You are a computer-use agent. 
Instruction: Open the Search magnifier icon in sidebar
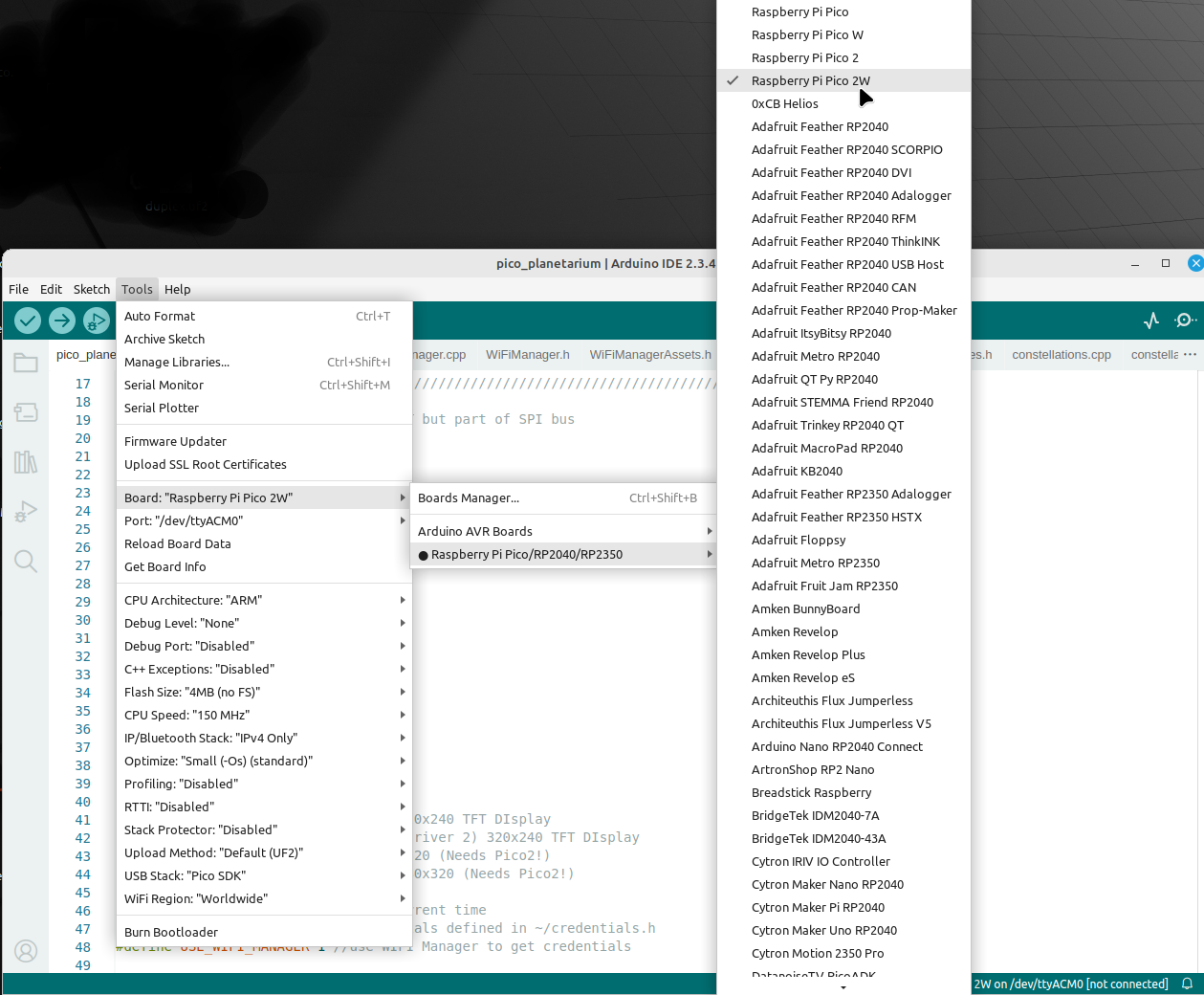(x=26, y=562)
